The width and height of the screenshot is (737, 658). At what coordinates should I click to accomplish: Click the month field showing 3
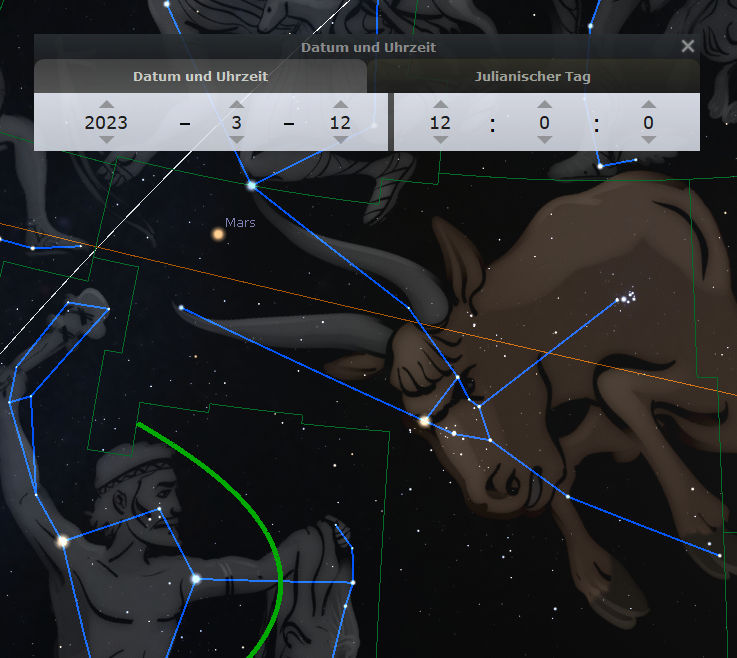pos(236,123)
